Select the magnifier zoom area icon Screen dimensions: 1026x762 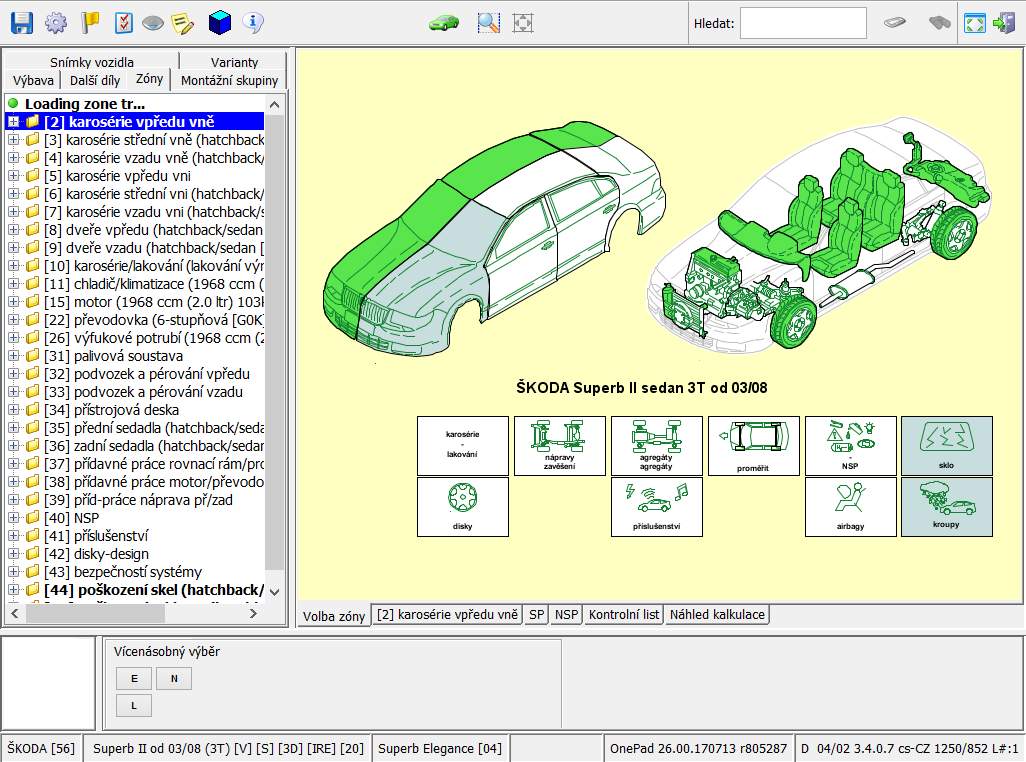[488, 23]
